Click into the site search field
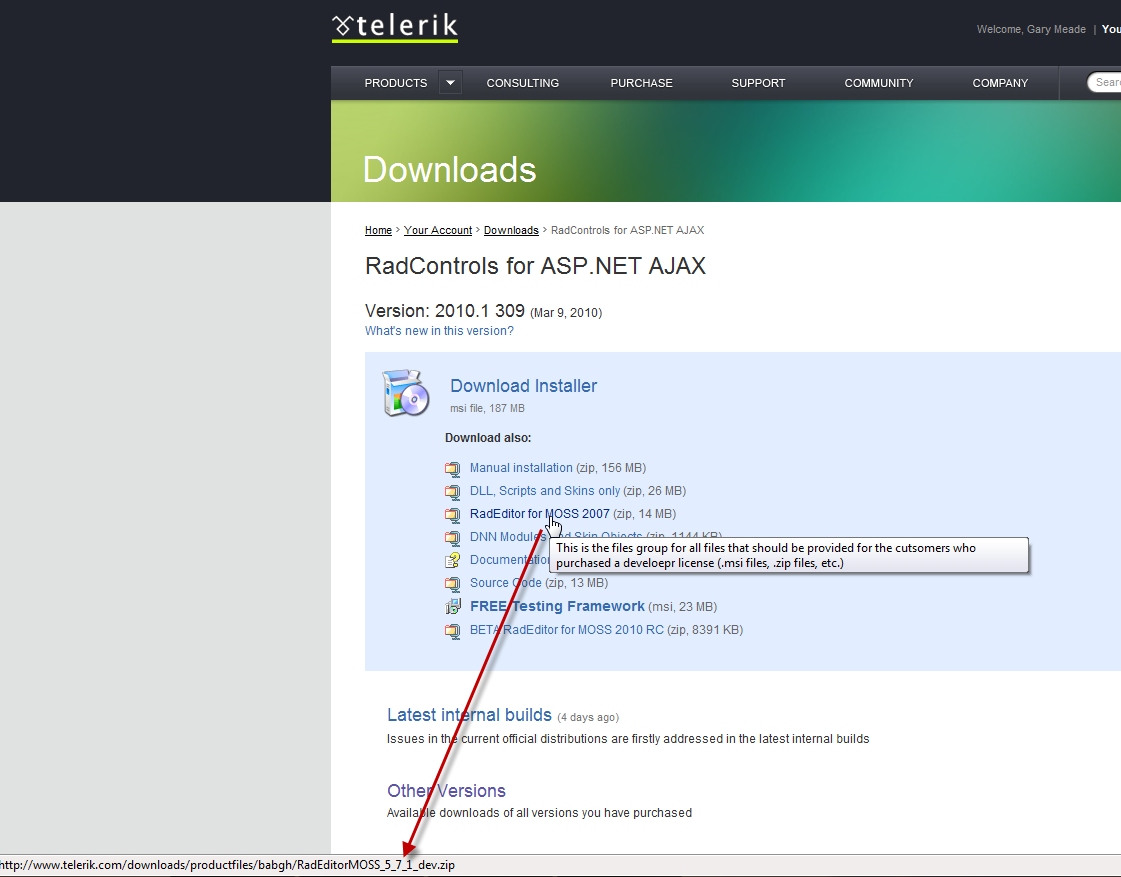This screenshot has height=877, width=1121. [x=1105, y=82]
